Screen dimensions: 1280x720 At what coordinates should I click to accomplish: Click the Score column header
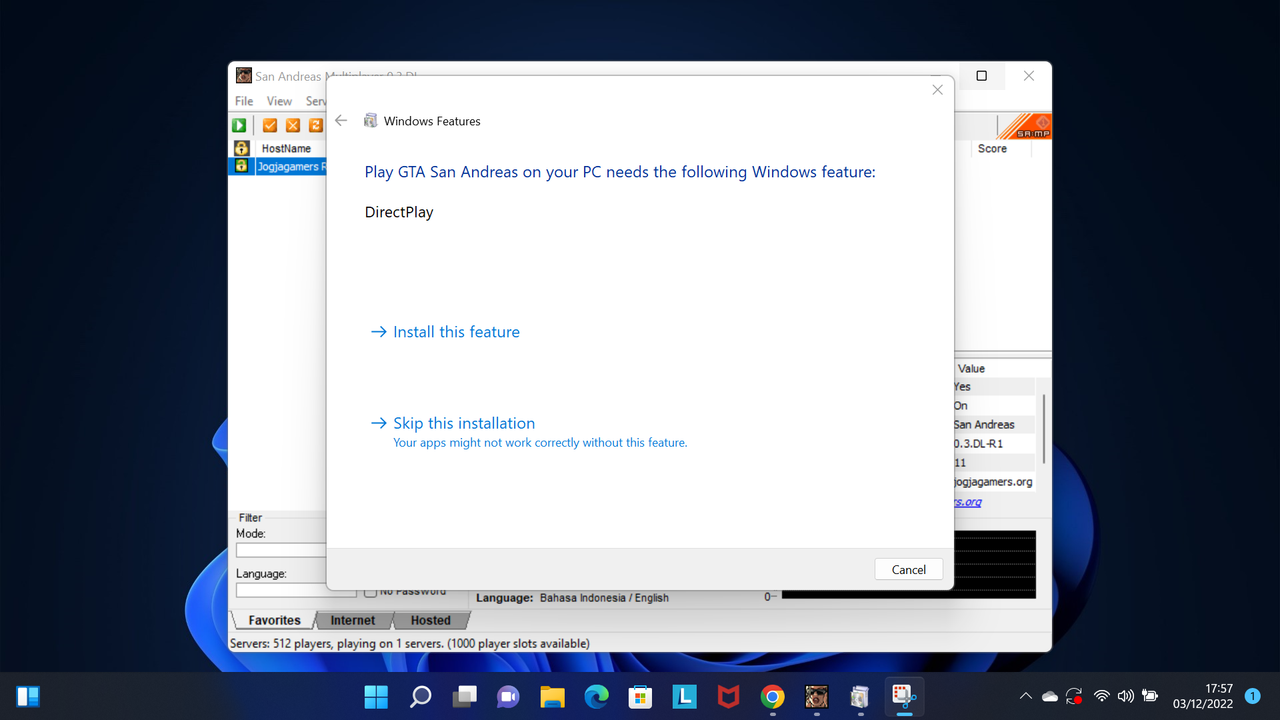tap(992, 148)
